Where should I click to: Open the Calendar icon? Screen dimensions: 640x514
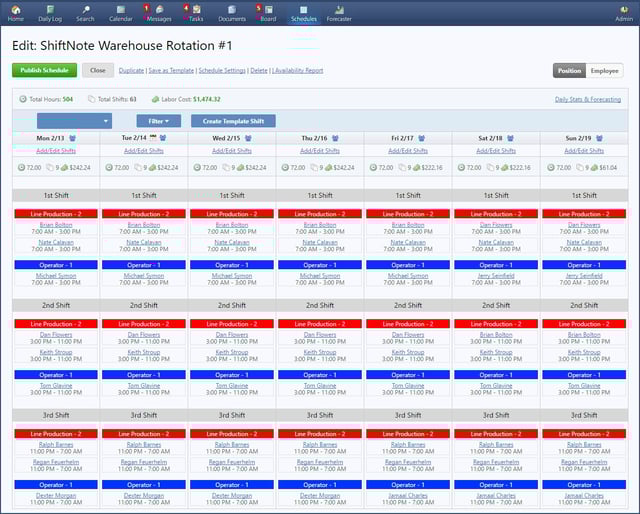[120, 10]
